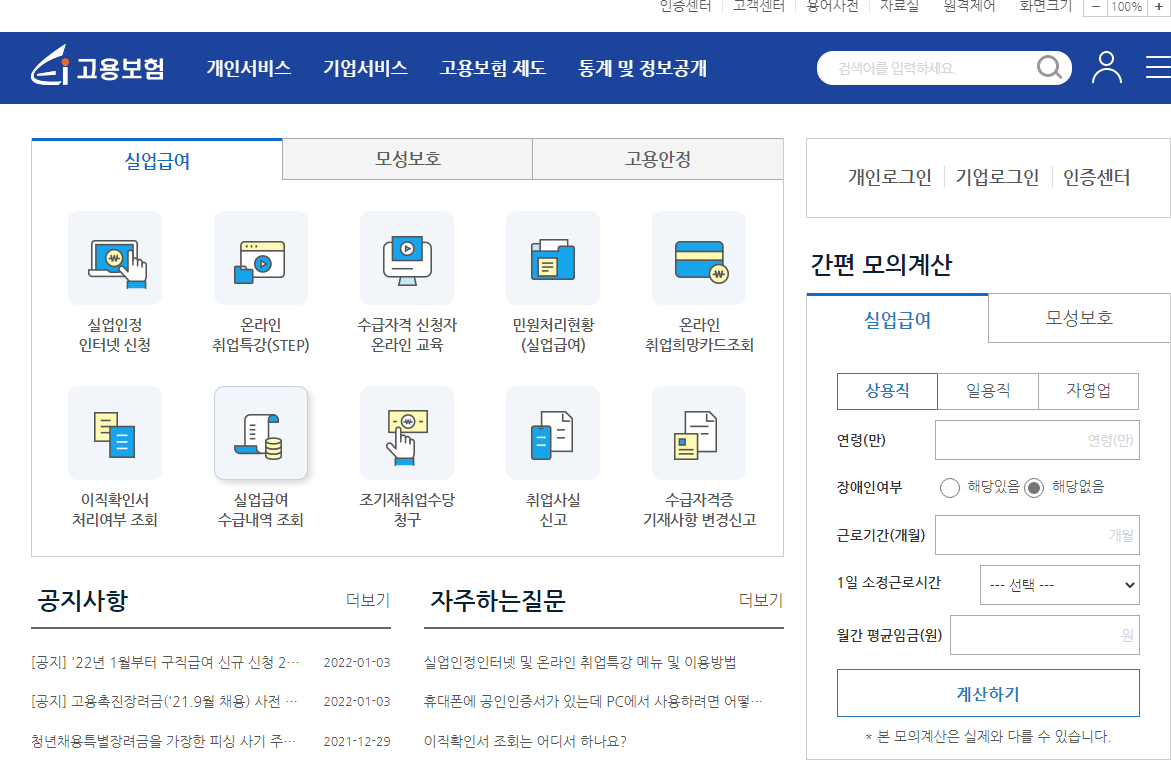Open notice '22년 1월부터 구직급여 신규 신청

[x=165, y=663]
